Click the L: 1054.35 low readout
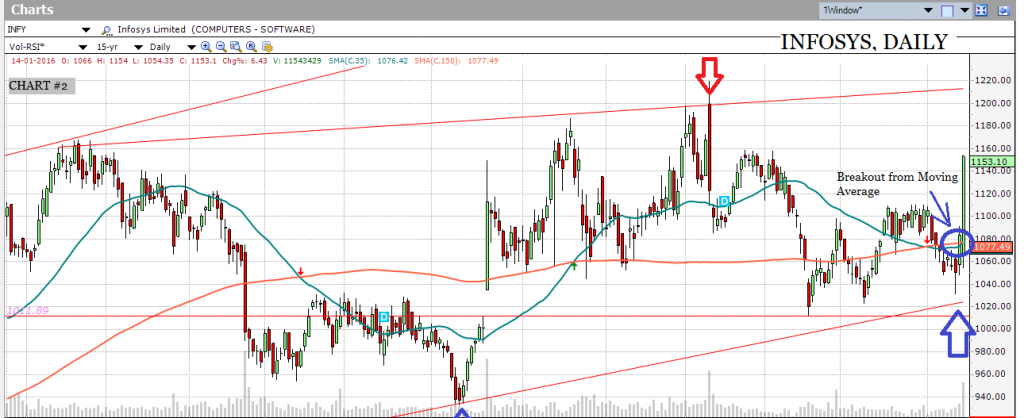Image resolution: width=1024 pixels, height=418 pixels. point(155,61)
